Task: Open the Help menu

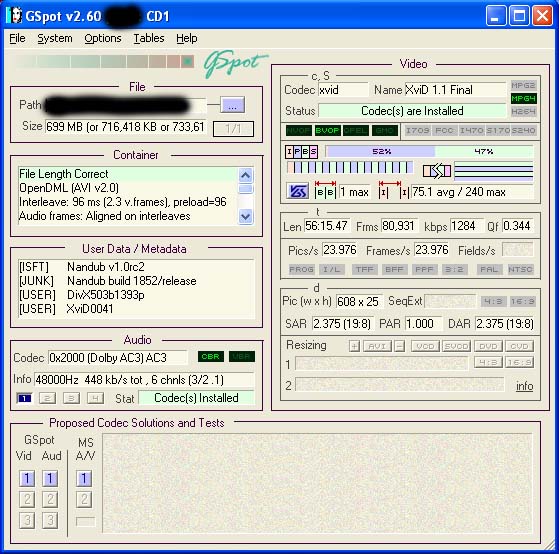Action: [186, 38]
